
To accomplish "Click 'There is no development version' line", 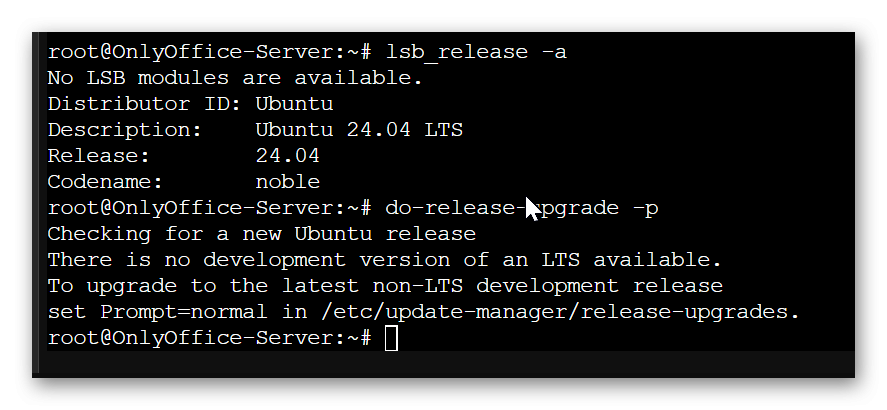I will [x=385, y=260].
